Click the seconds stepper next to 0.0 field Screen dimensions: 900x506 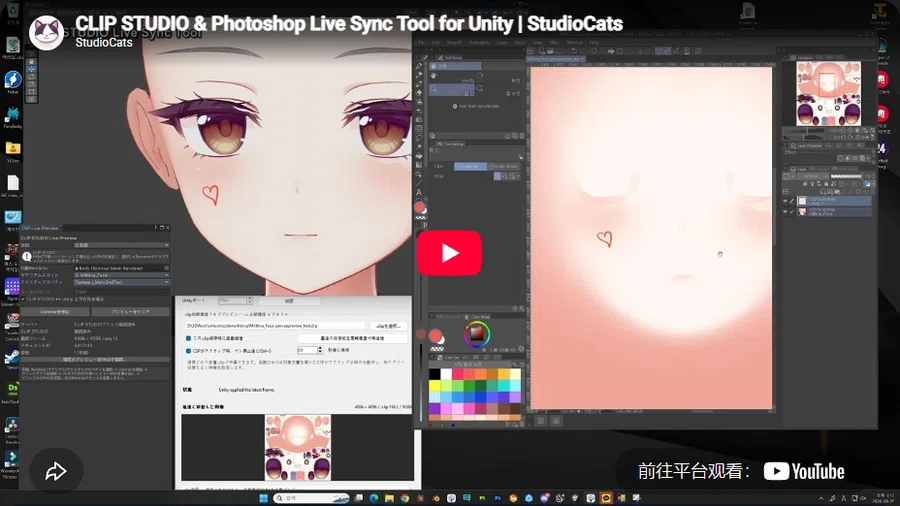pos(320,350)
